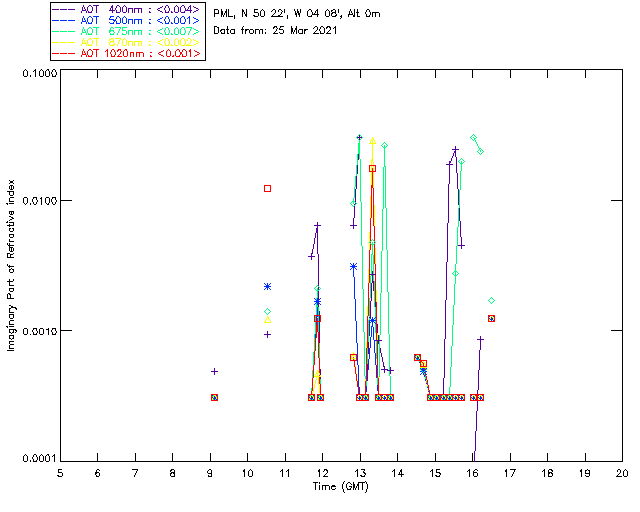Click the isolated yellow triangle near time 10.5
This screenshot has width=640, height=512.
pyautogui.click(x=267, y=320)
